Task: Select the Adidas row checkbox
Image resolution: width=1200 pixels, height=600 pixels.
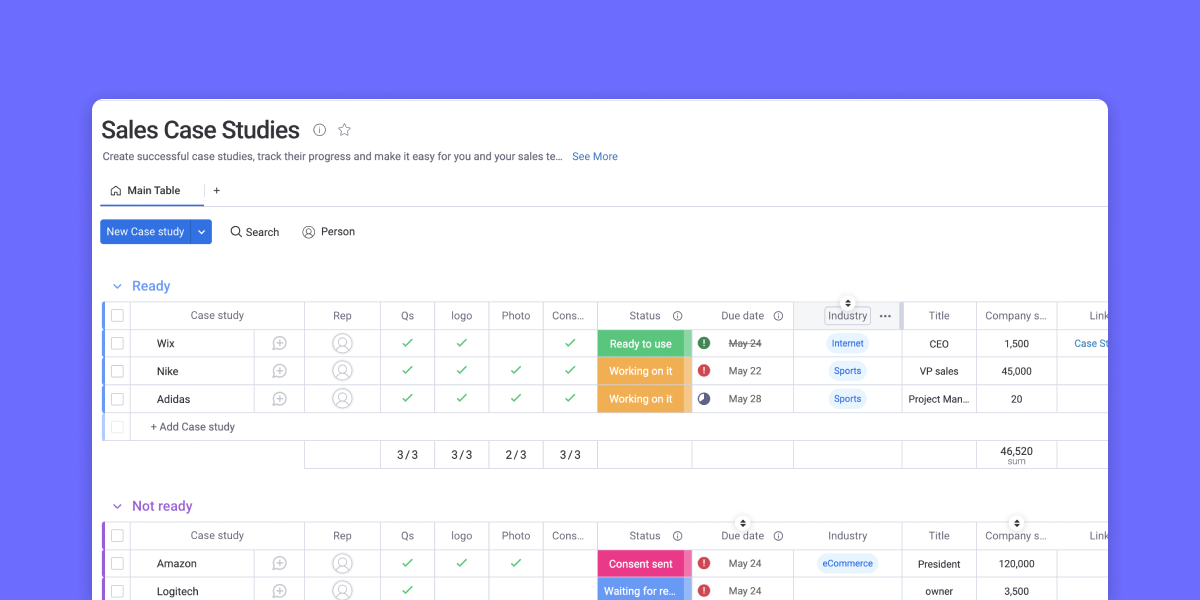Action: [x=117, y=399]
